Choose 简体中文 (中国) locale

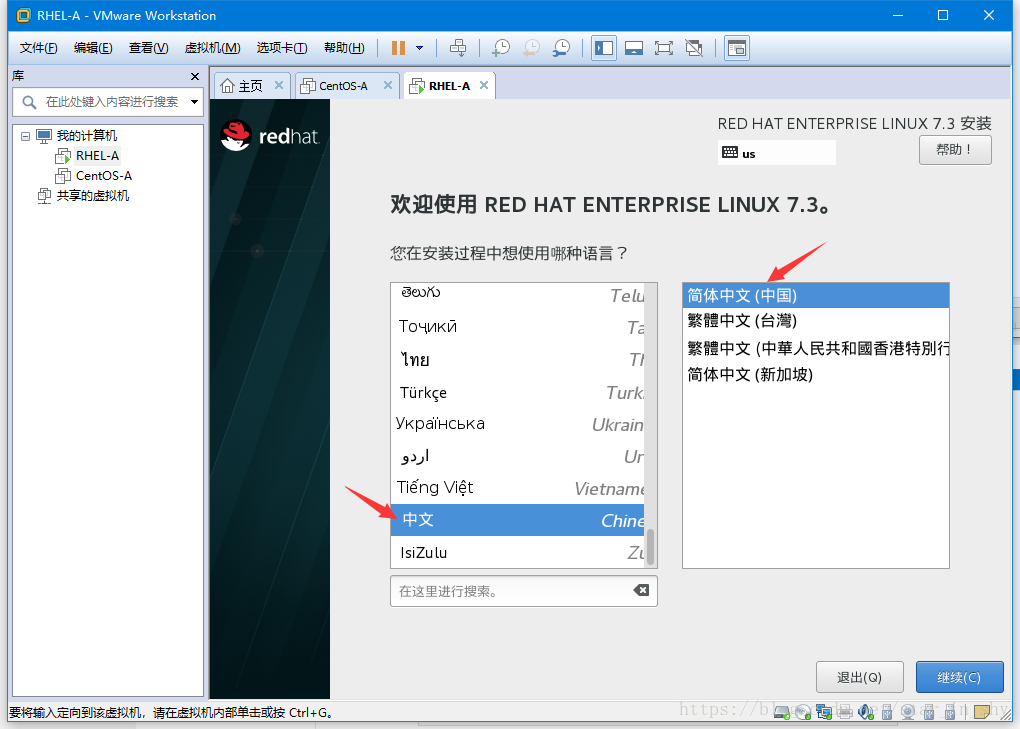point(816,295)
